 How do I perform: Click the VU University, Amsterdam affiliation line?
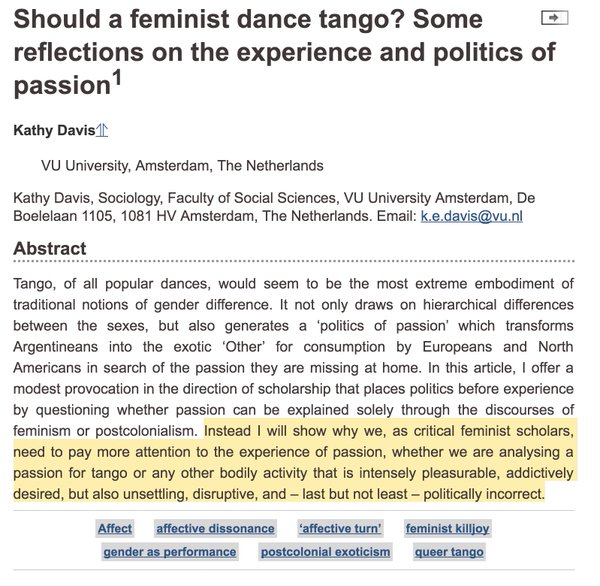click(183, 166)
